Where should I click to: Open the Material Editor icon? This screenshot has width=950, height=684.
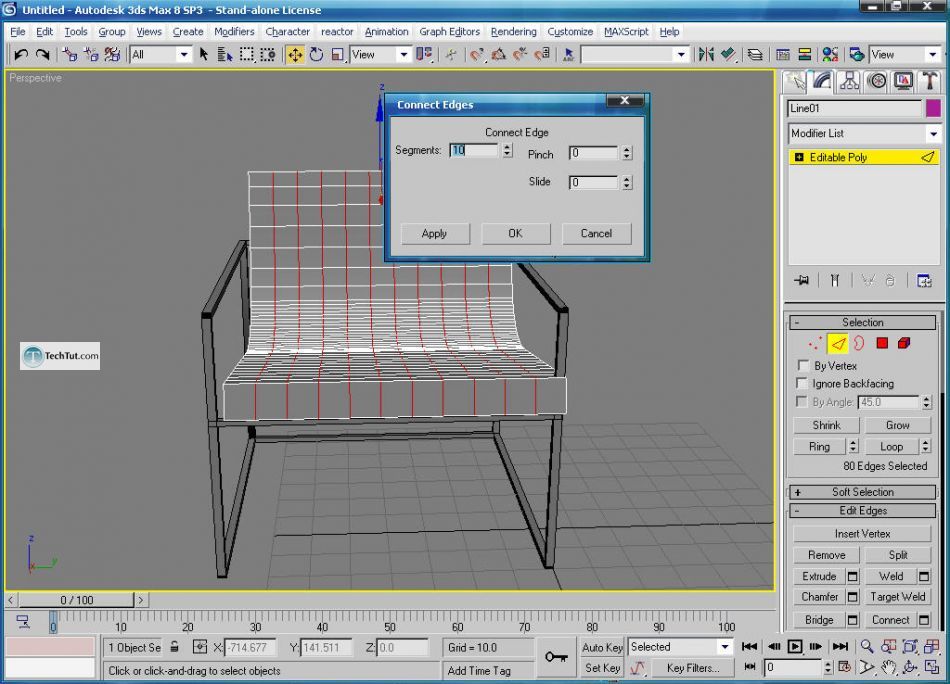(x=830, y=55)
